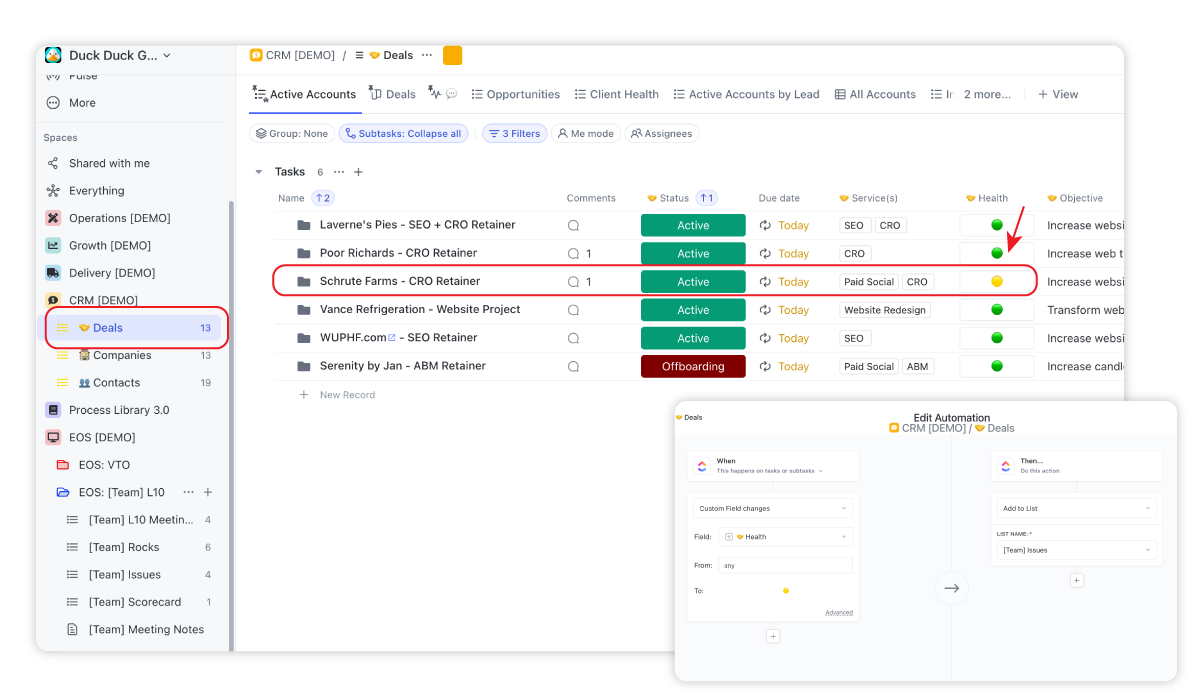Click New Record to add a row
Image resolution: width=1200 pixels, height=700 pixels.
[x=337, y=395]
